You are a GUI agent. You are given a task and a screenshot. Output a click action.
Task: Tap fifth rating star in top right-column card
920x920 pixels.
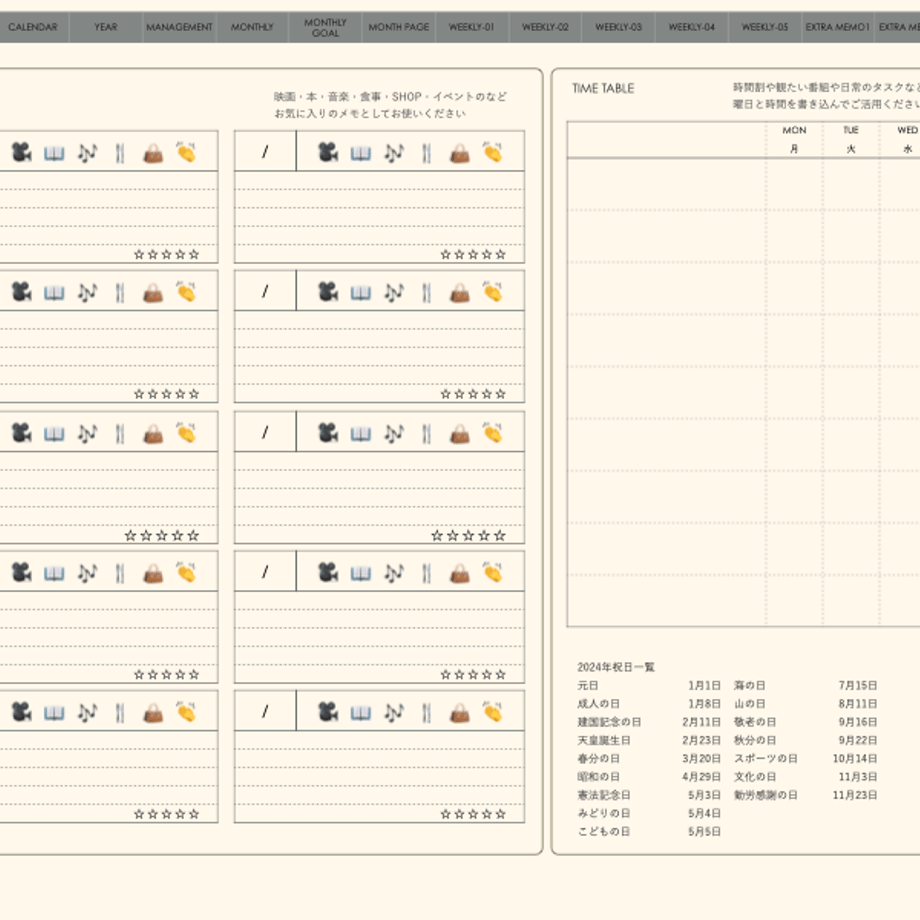click(500, 255)
